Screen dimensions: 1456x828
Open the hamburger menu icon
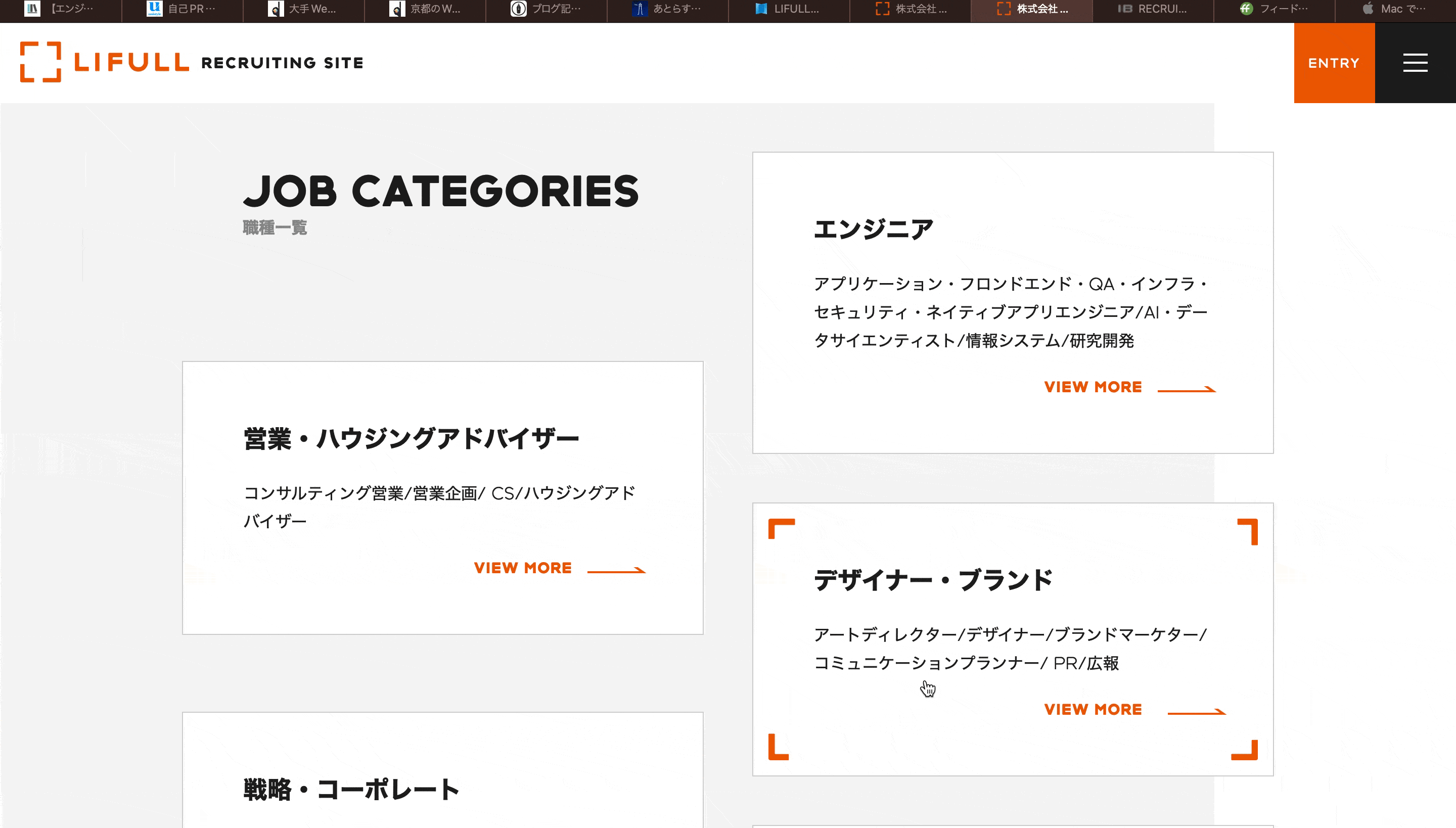1415,63
